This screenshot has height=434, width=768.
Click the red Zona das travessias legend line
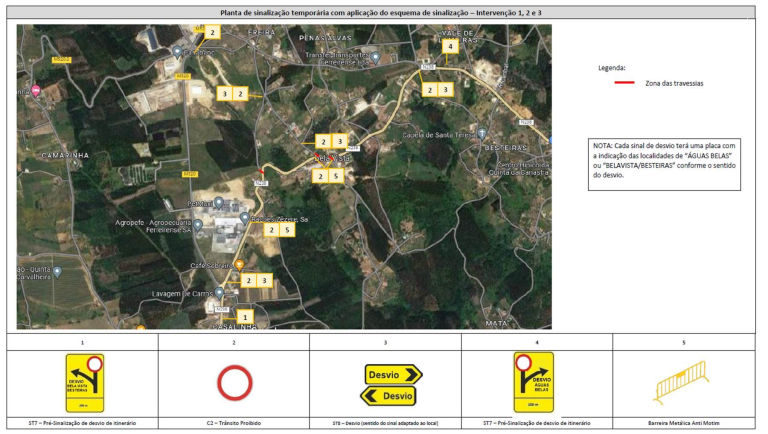[x=623, y=83]
